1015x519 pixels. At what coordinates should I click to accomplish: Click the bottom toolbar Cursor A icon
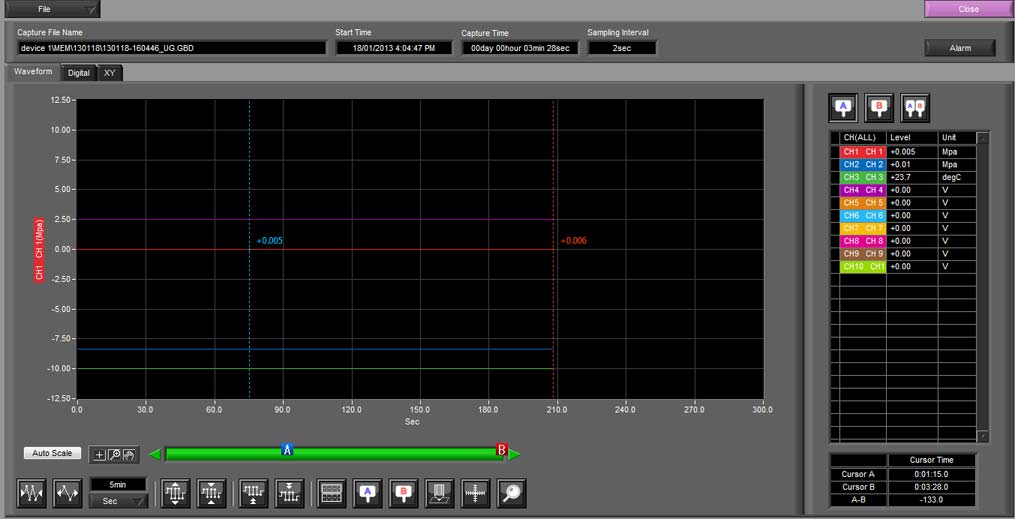tap(367, 494)
